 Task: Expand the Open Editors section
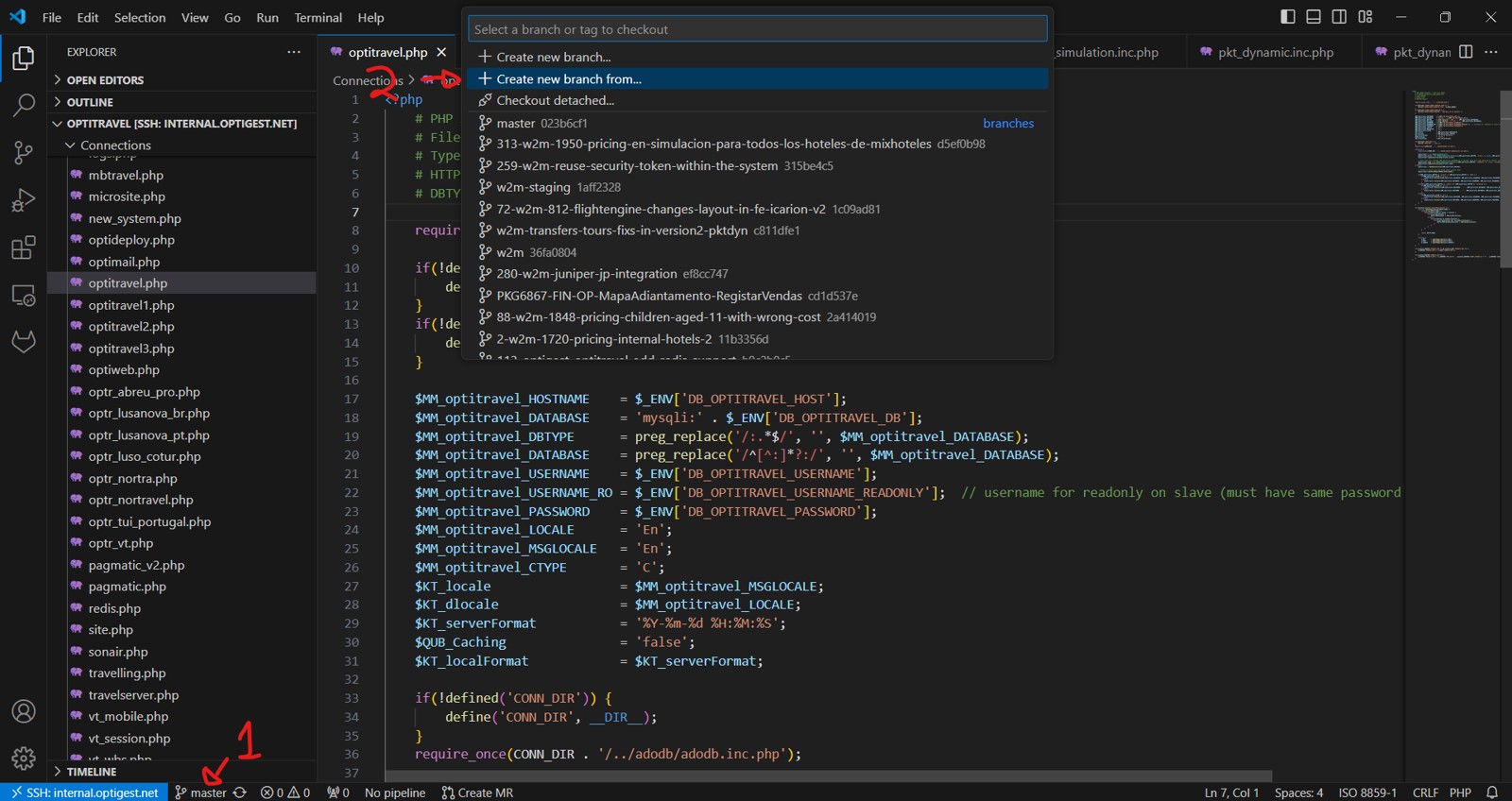tap(105, 80)
